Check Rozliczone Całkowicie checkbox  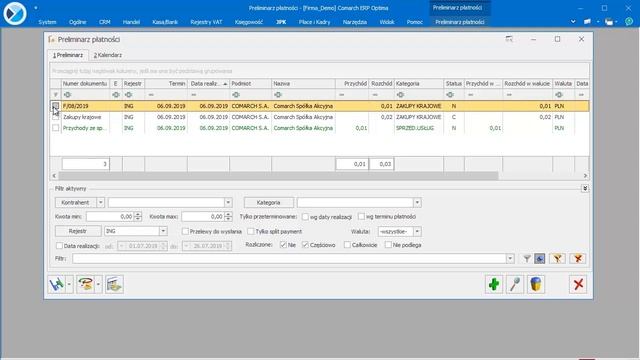click(x=347, y=245)
